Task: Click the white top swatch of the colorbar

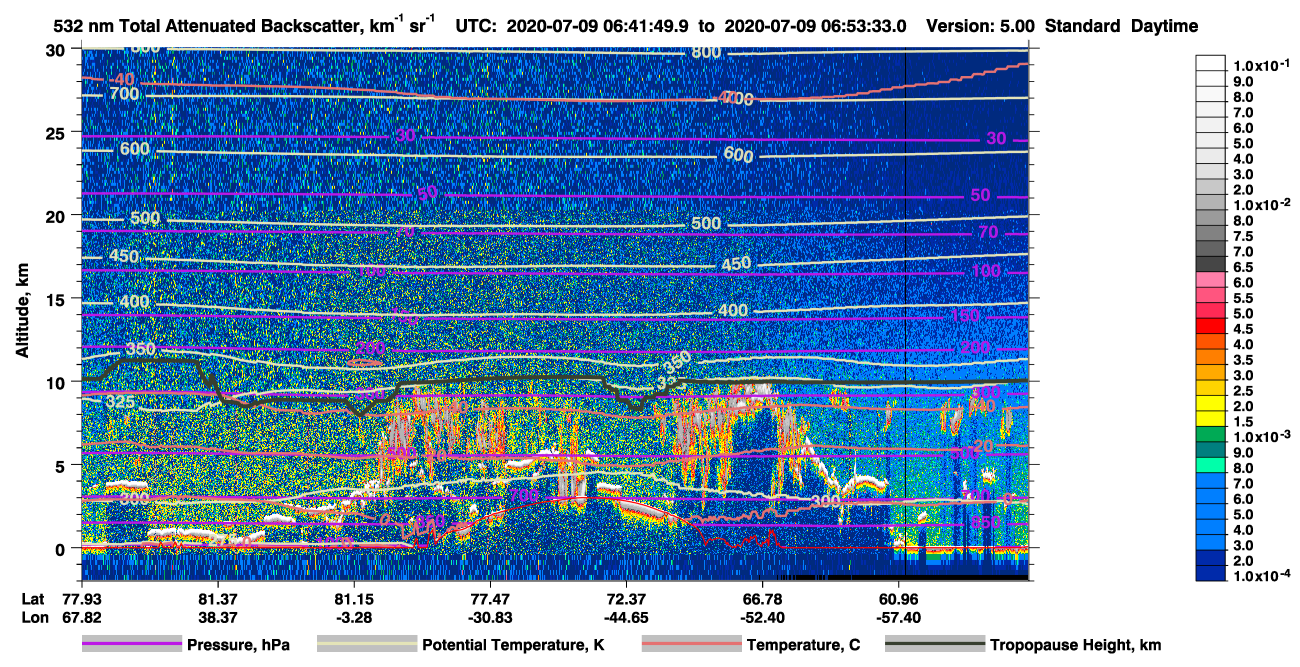Action: (1213, 62)
